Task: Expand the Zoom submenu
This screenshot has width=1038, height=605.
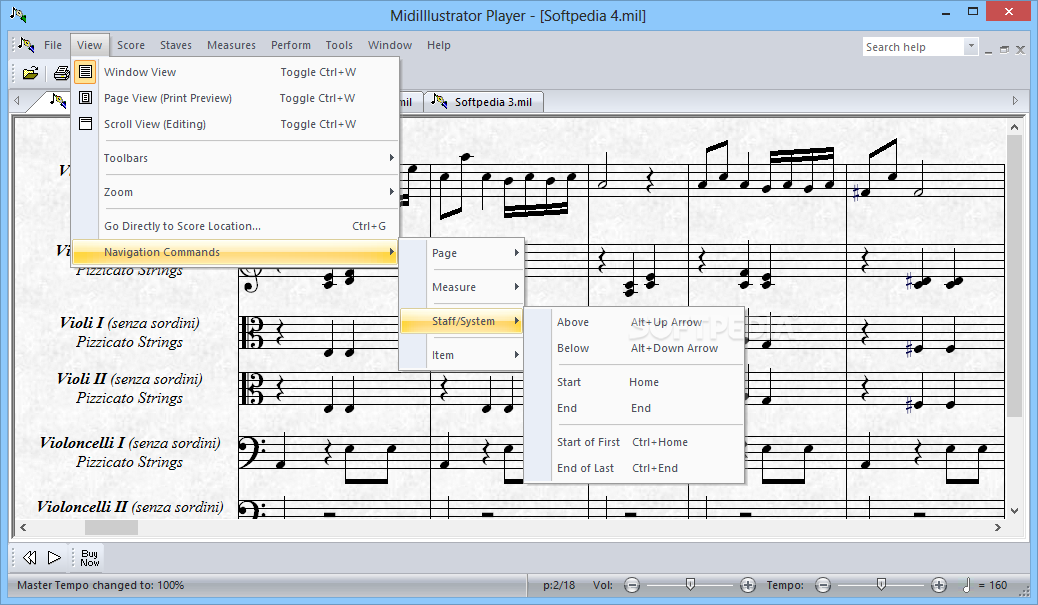Action: click(235, 192)
